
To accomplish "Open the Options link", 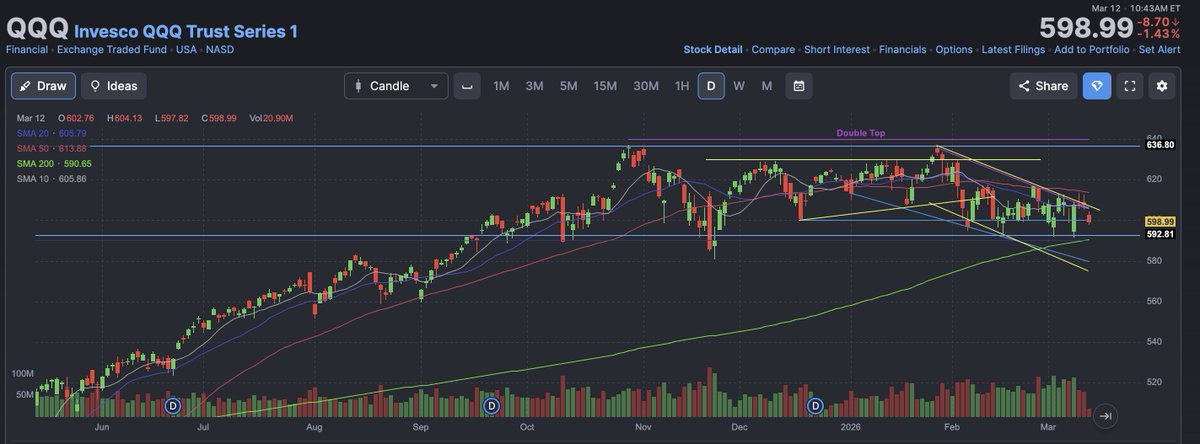I will point(954,49).
